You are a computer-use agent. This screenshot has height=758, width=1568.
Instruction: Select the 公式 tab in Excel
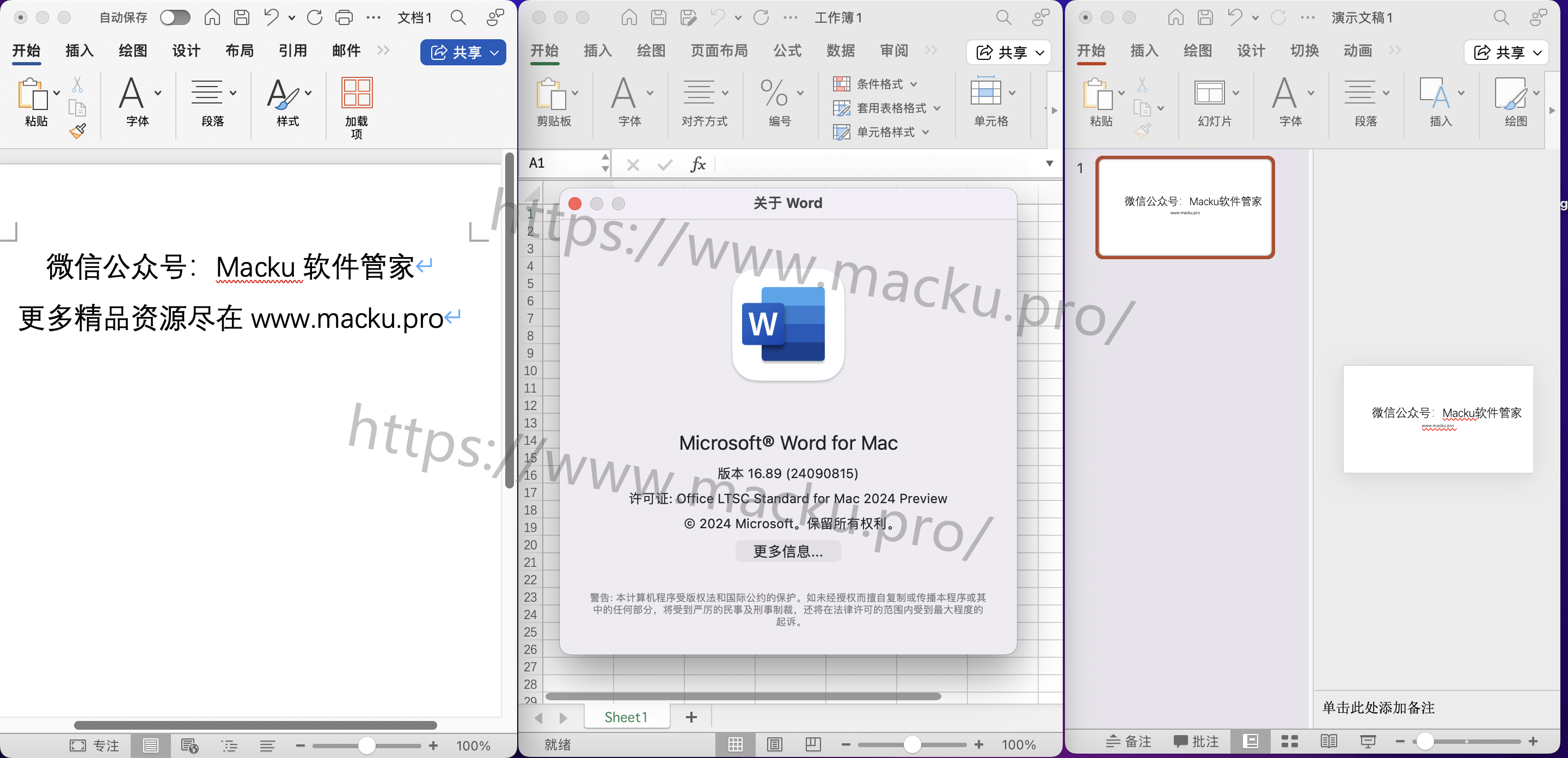point(788,51)
